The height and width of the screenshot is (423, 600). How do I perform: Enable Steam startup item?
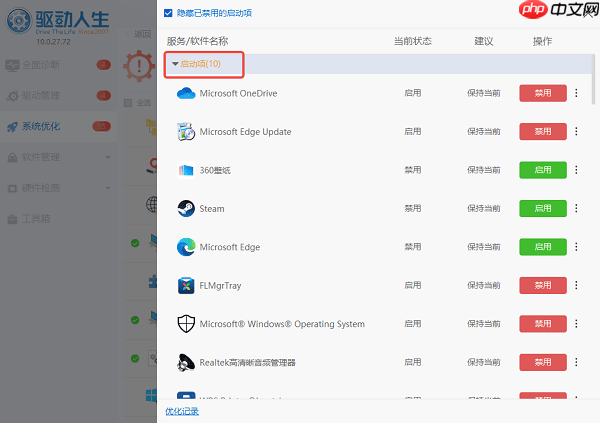click(543, 208)
